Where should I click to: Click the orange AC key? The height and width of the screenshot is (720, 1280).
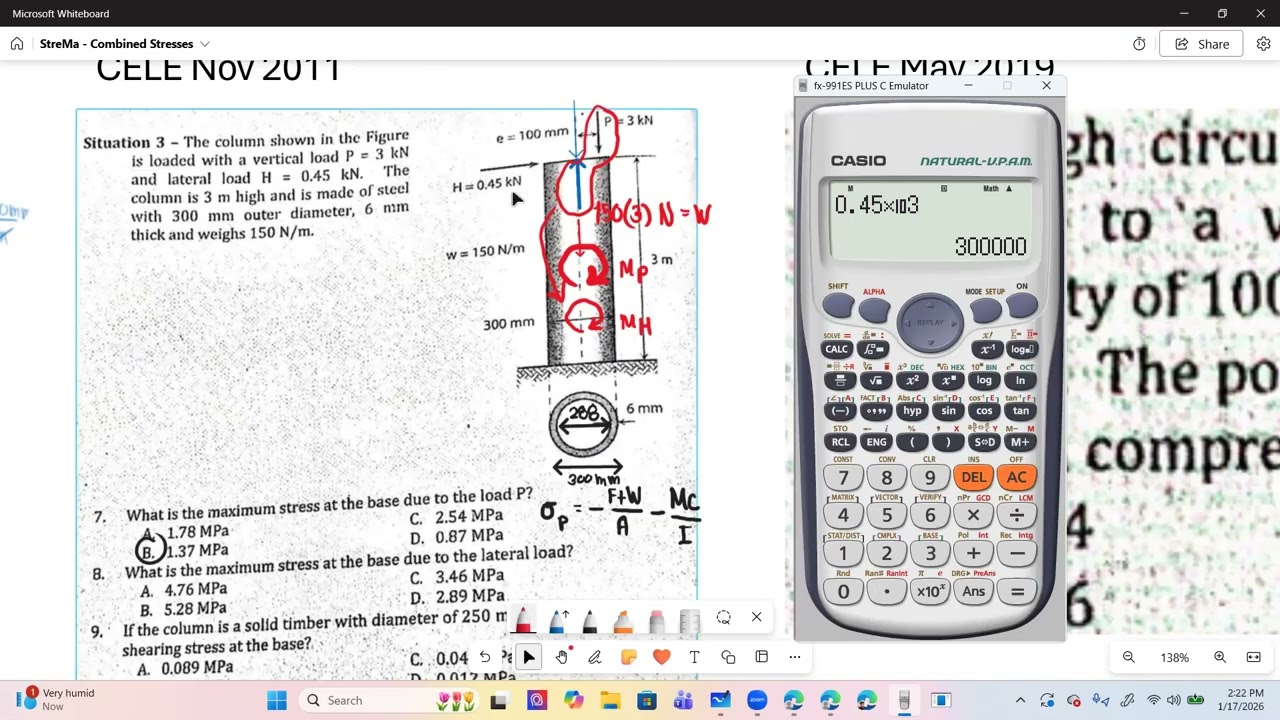click(x=1017, y=478)
